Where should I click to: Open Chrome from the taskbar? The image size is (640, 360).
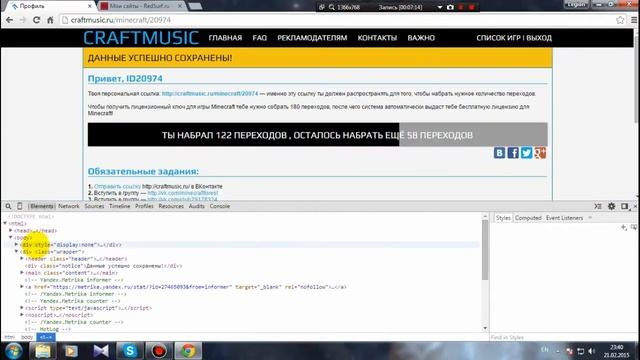[x=188, y=351]
